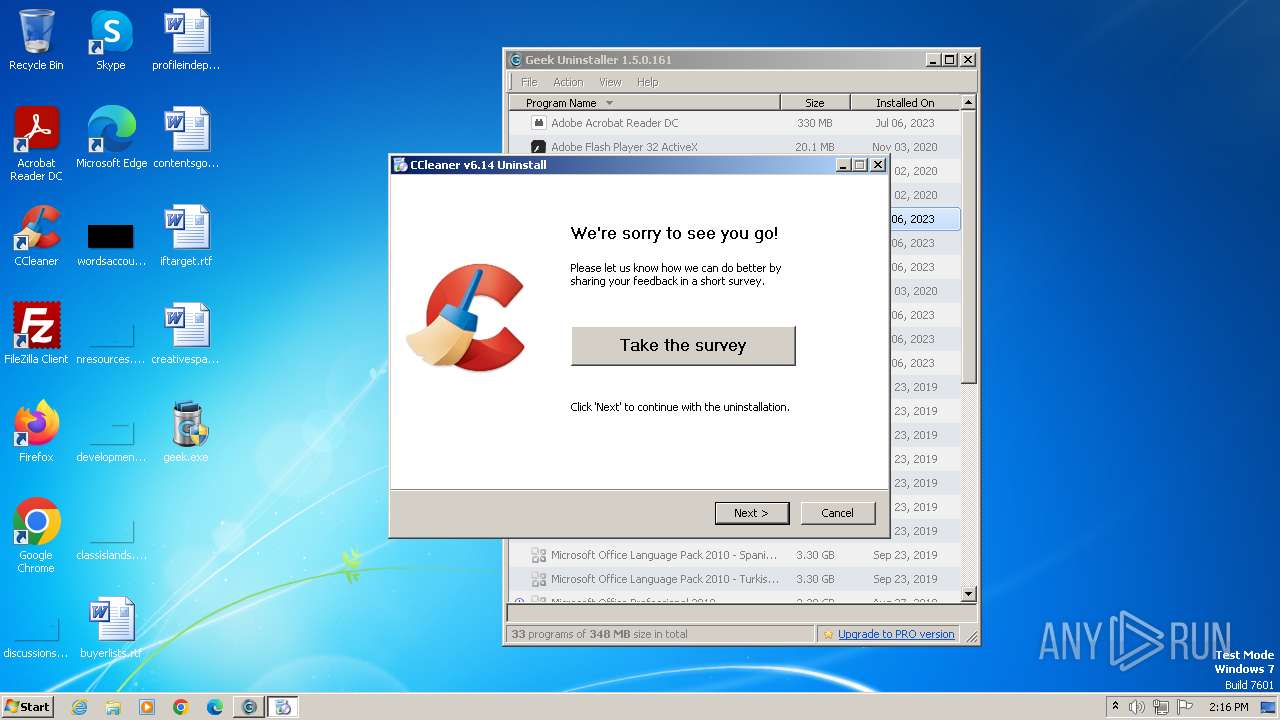
Task: Click icon beside Office Language Pack Spanish
Action: [x=538, y=555]
